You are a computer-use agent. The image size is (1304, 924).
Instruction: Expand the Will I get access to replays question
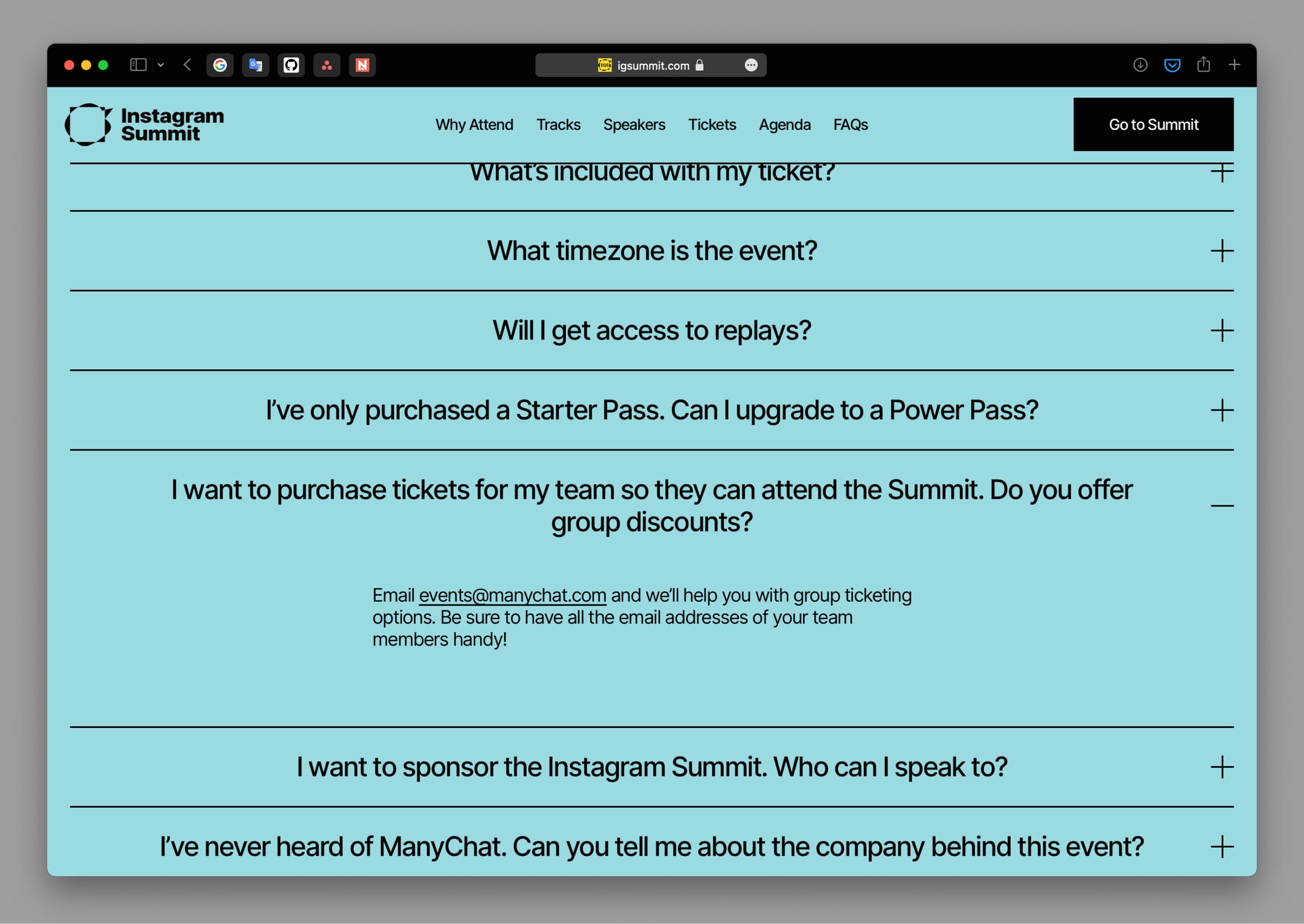[1222, 331]
